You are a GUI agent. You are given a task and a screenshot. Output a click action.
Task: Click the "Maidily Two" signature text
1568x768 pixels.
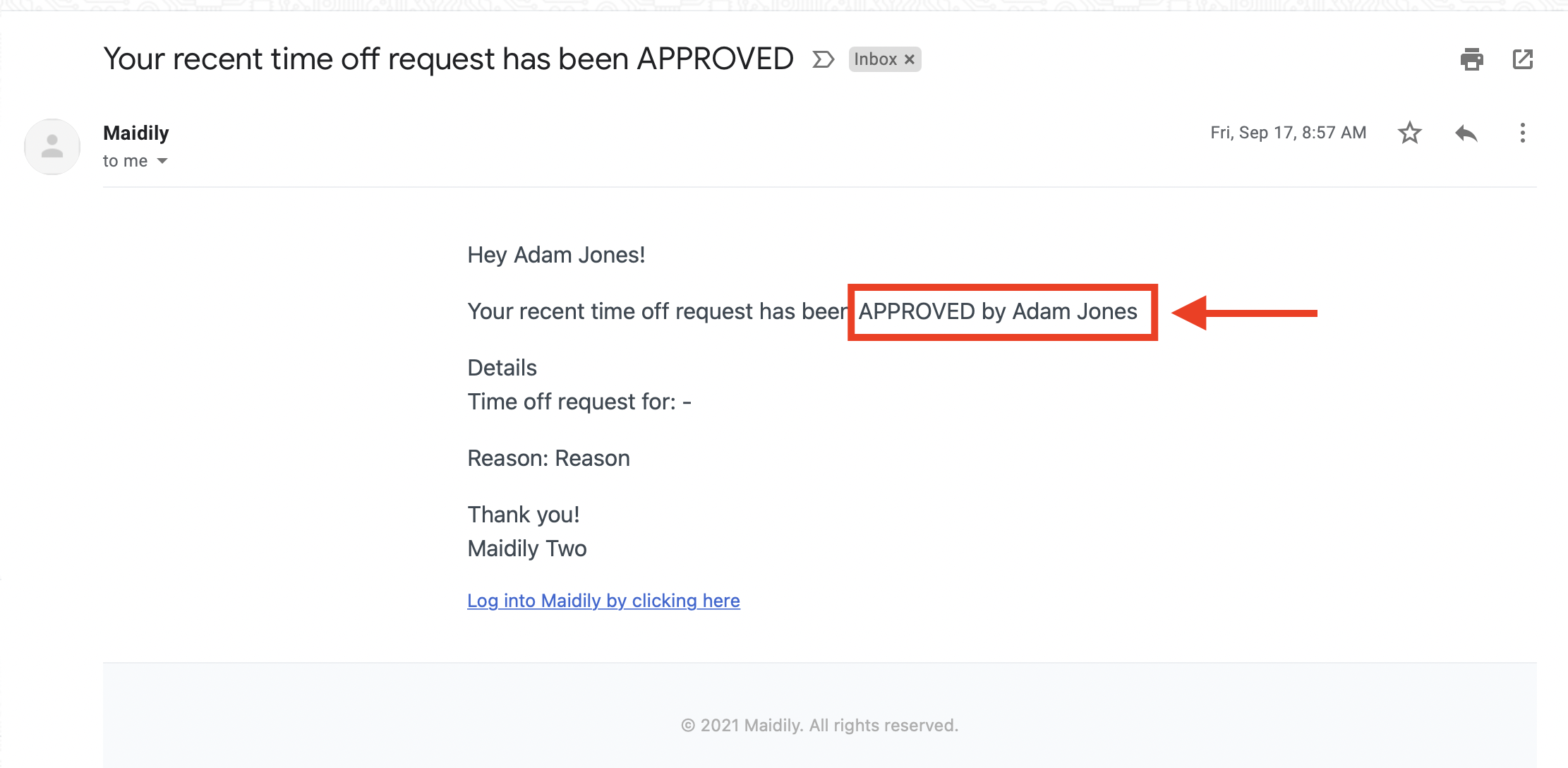click(x=526, y=548)
